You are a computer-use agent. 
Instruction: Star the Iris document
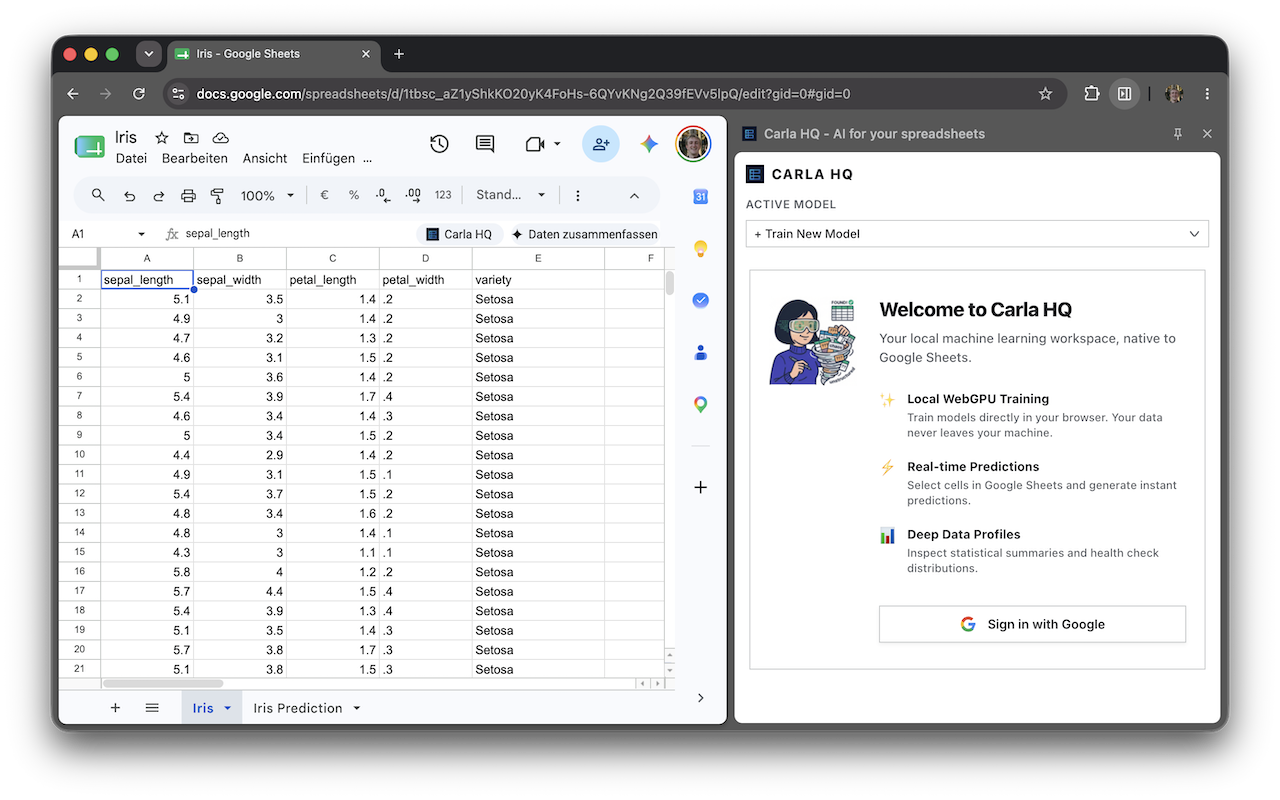coord(161,138)
